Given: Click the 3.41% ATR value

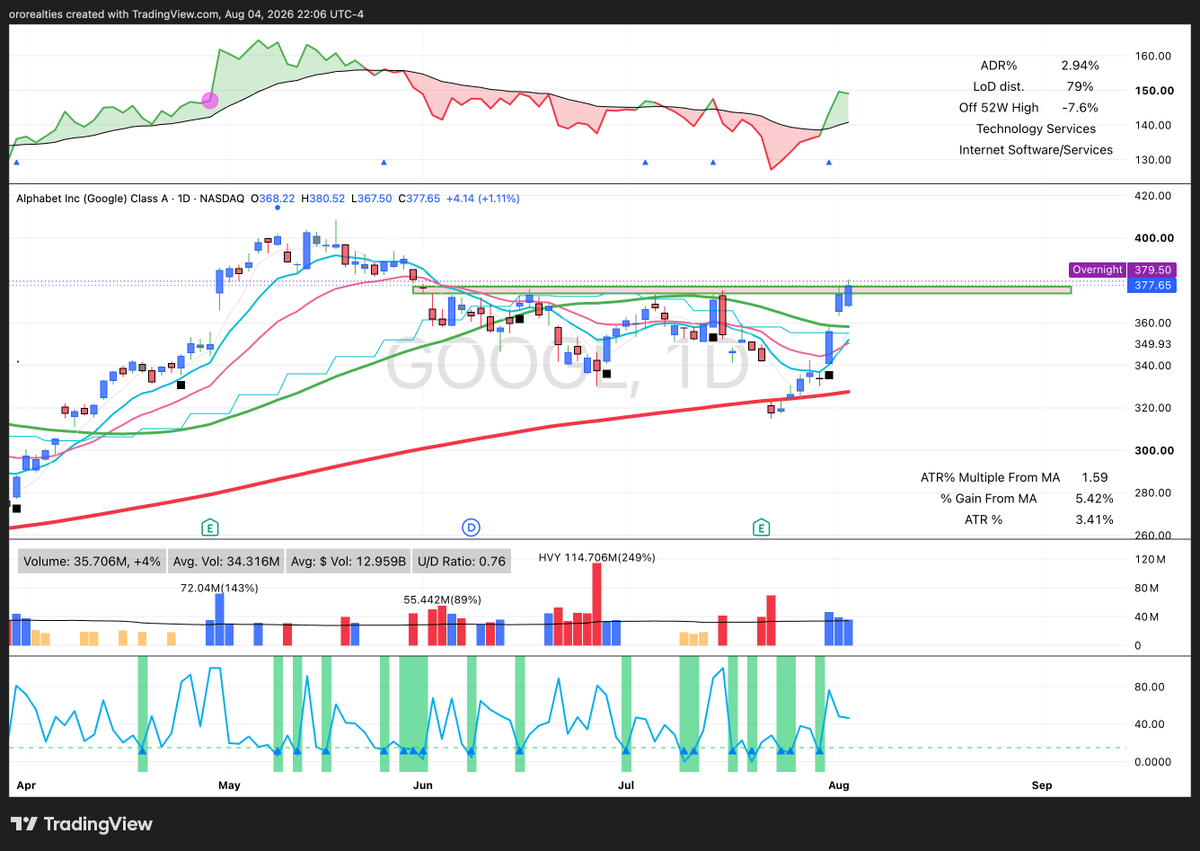Looking at the screenshot, I should (x=1095, y=519).
